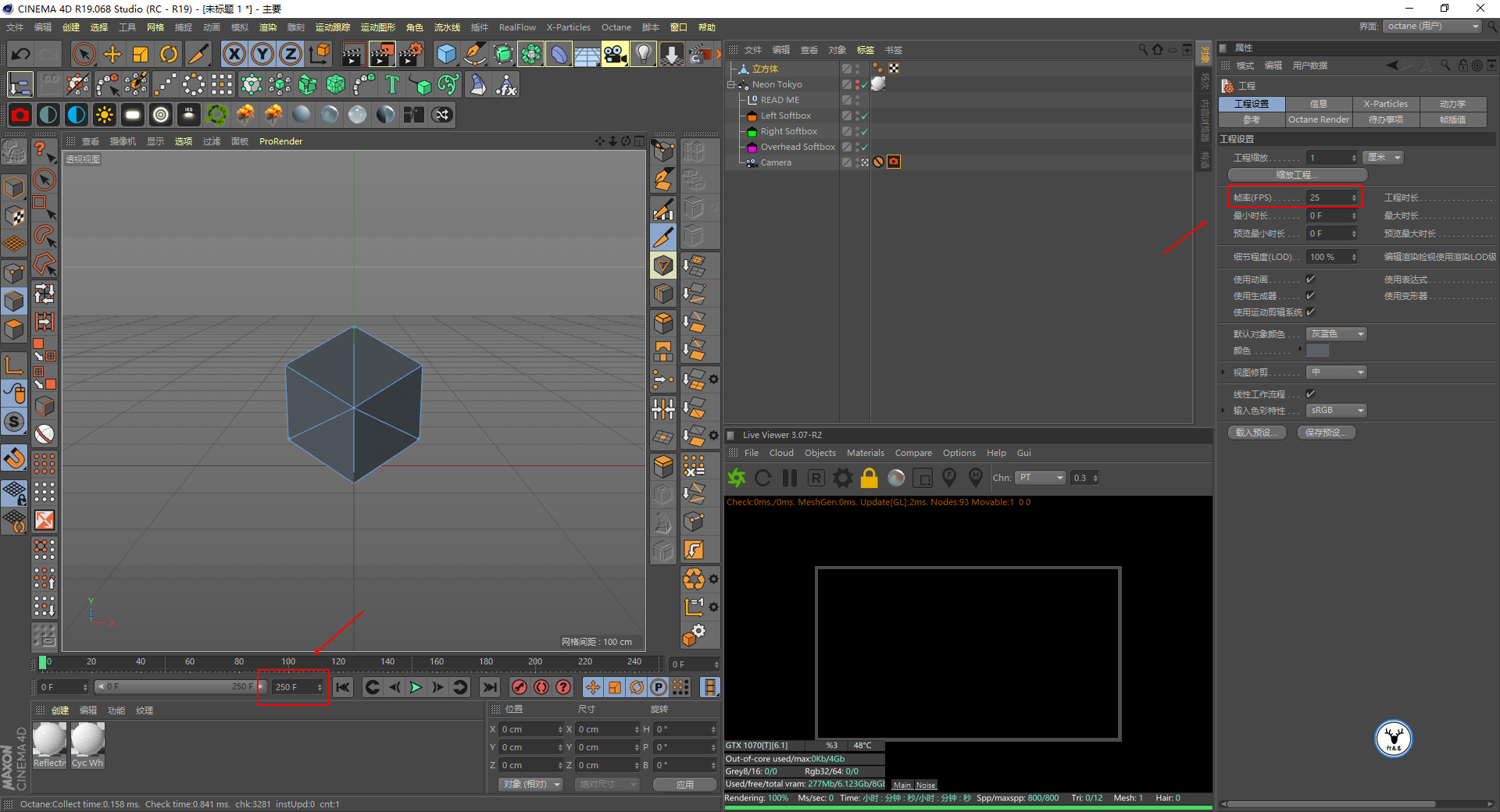Collapse the Neon Tokyo tree node
This screenshot has height=812, width=1500.
point(732,84)
